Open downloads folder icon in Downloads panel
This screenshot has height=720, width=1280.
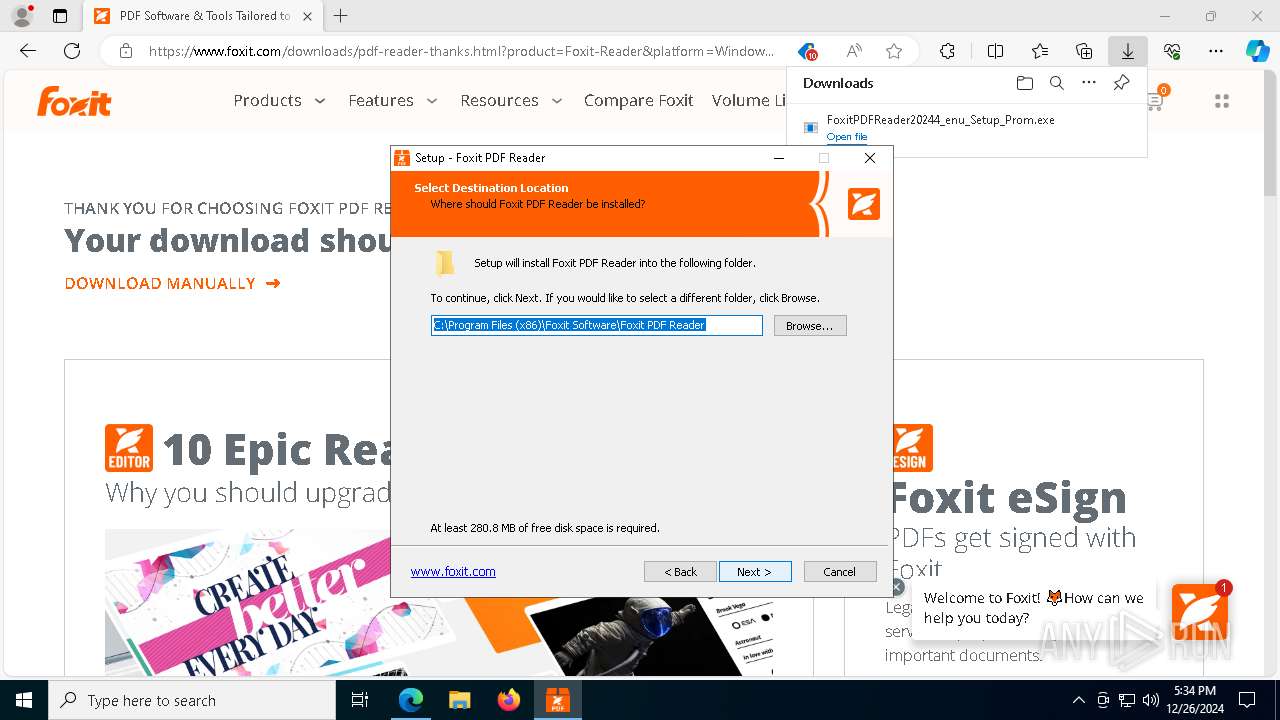click(x=1024, y=83)
